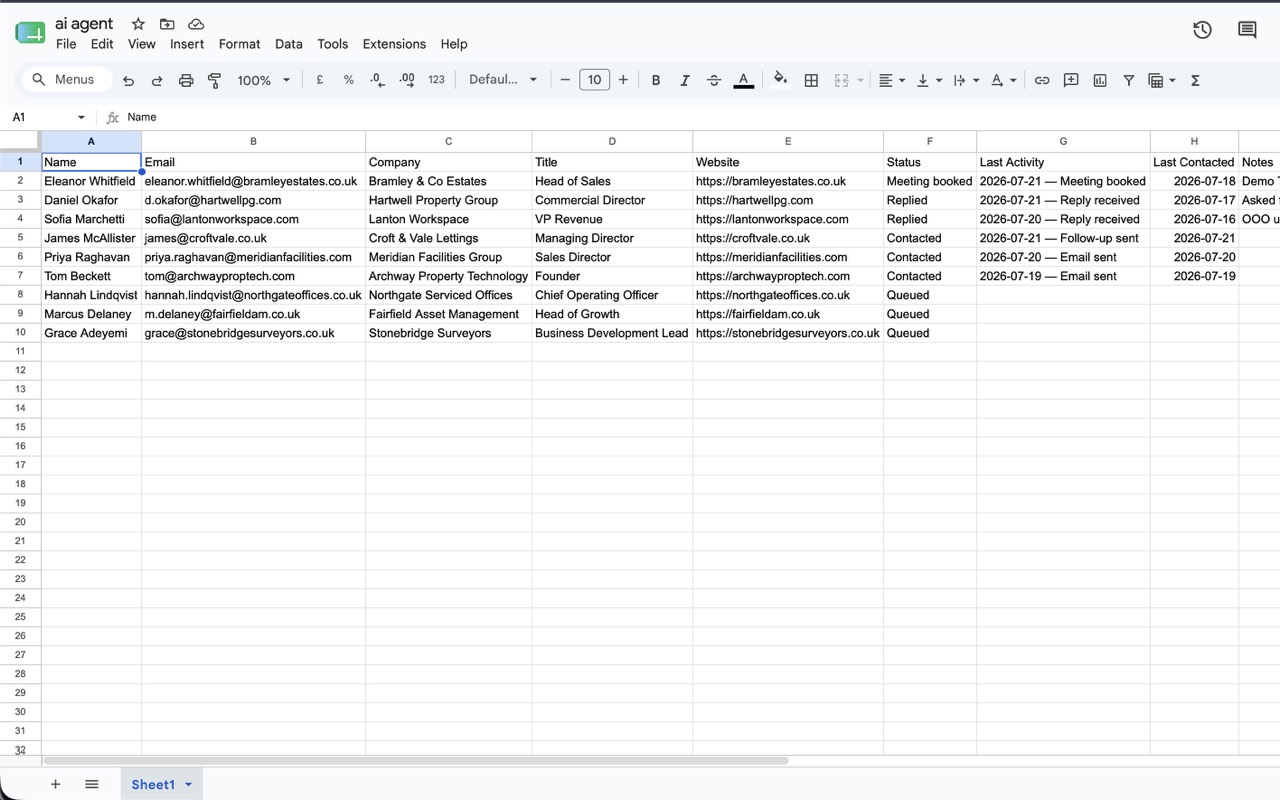Search menus with Menus box
This screenshot has height=800, width=1280.
tap(66, 80)
